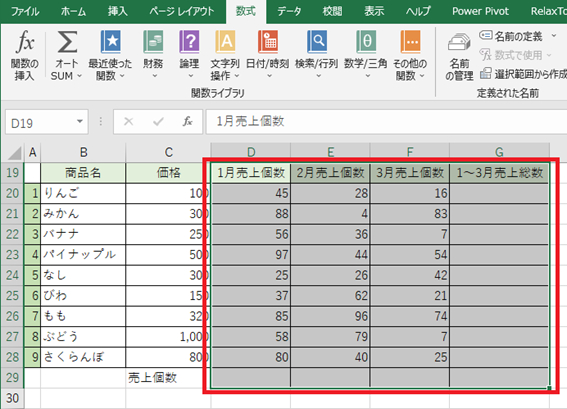Open 最近使った関数 star book icon

[x=110, y=42]
